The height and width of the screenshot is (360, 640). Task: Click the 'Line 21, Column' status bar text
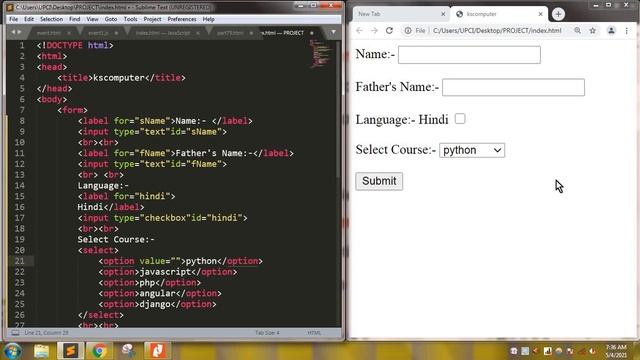[46, 333]
